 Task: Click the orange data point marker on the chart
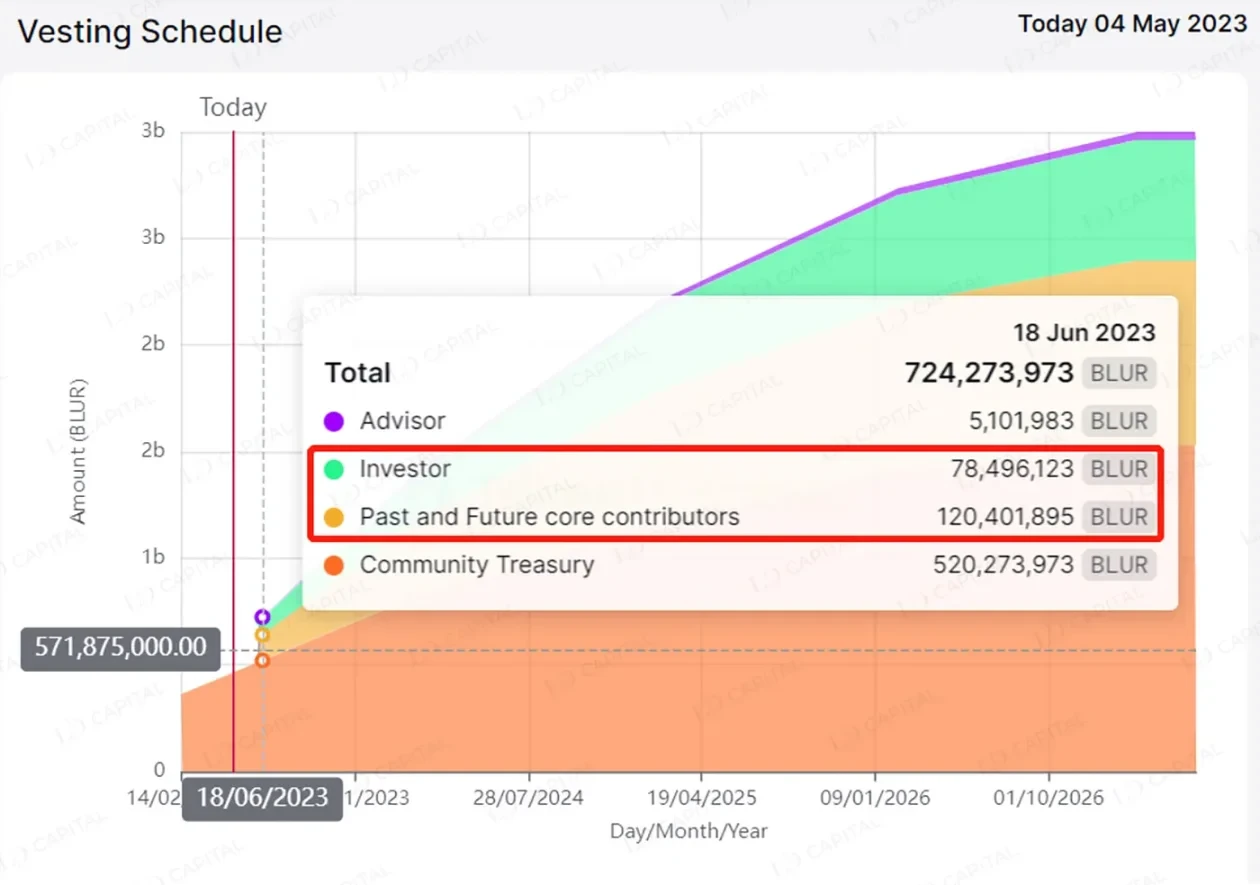262,660
